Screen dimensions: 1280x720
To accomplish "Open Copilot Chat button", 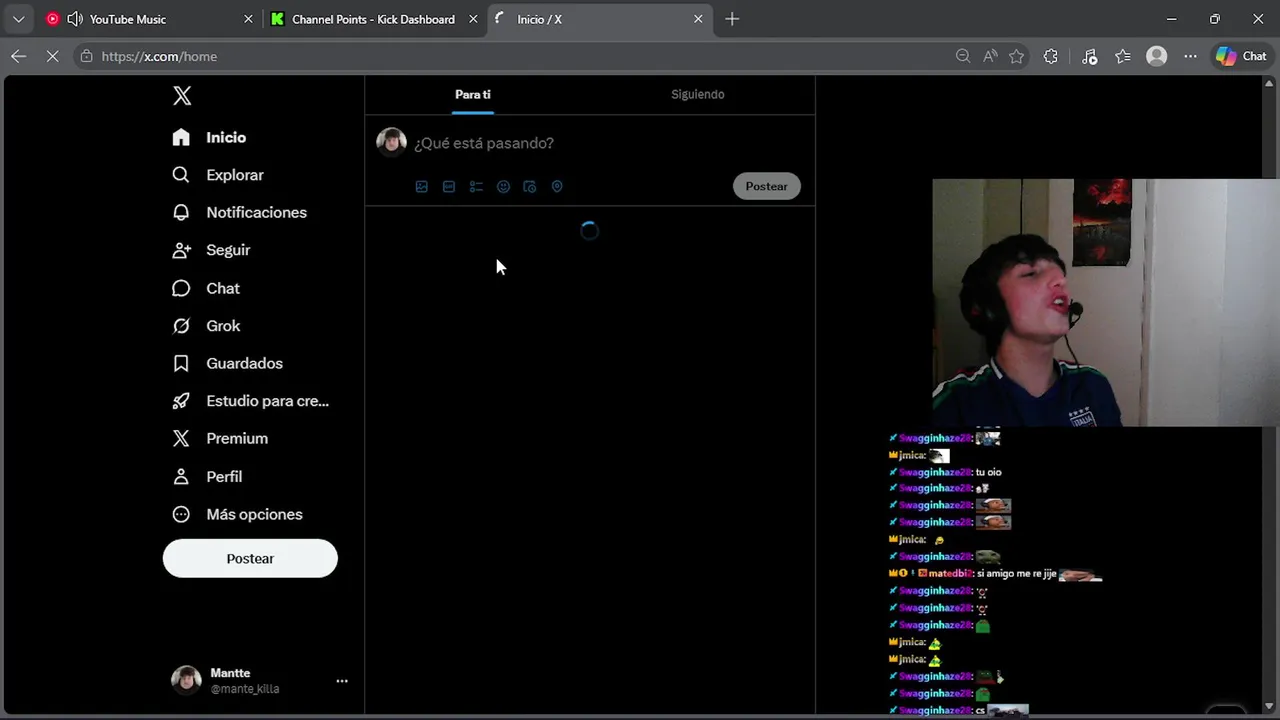I will [1241, 56].
